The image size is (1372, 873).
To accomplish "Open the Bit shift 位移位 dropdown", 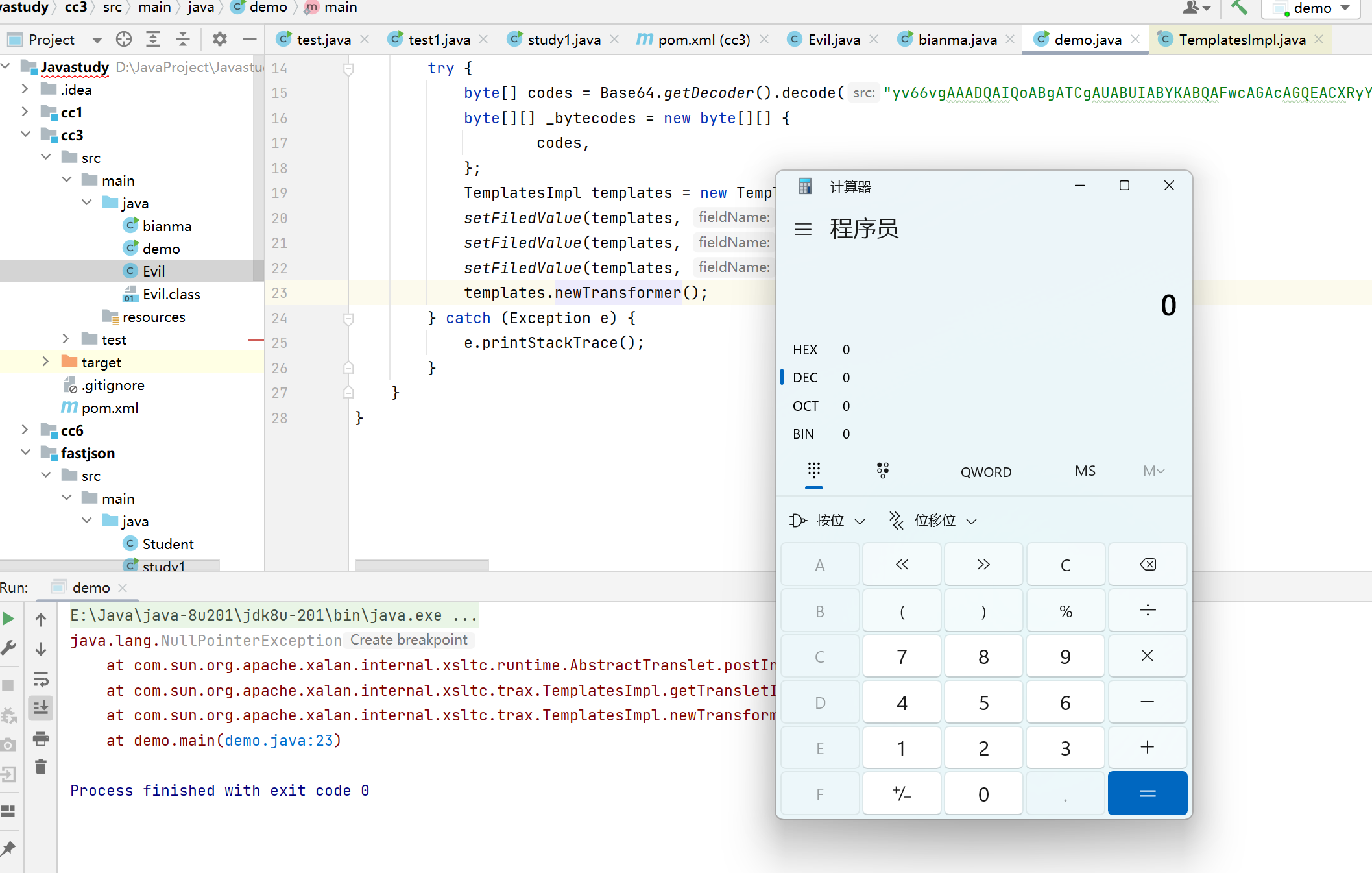I will [933, 521].
